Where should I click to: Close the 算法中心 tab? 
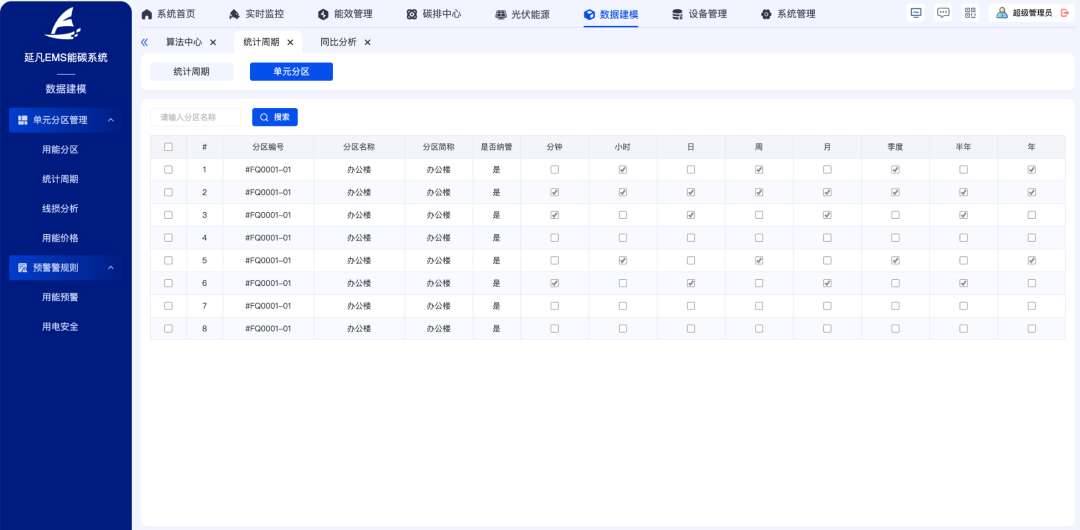(x=213, y=42)
